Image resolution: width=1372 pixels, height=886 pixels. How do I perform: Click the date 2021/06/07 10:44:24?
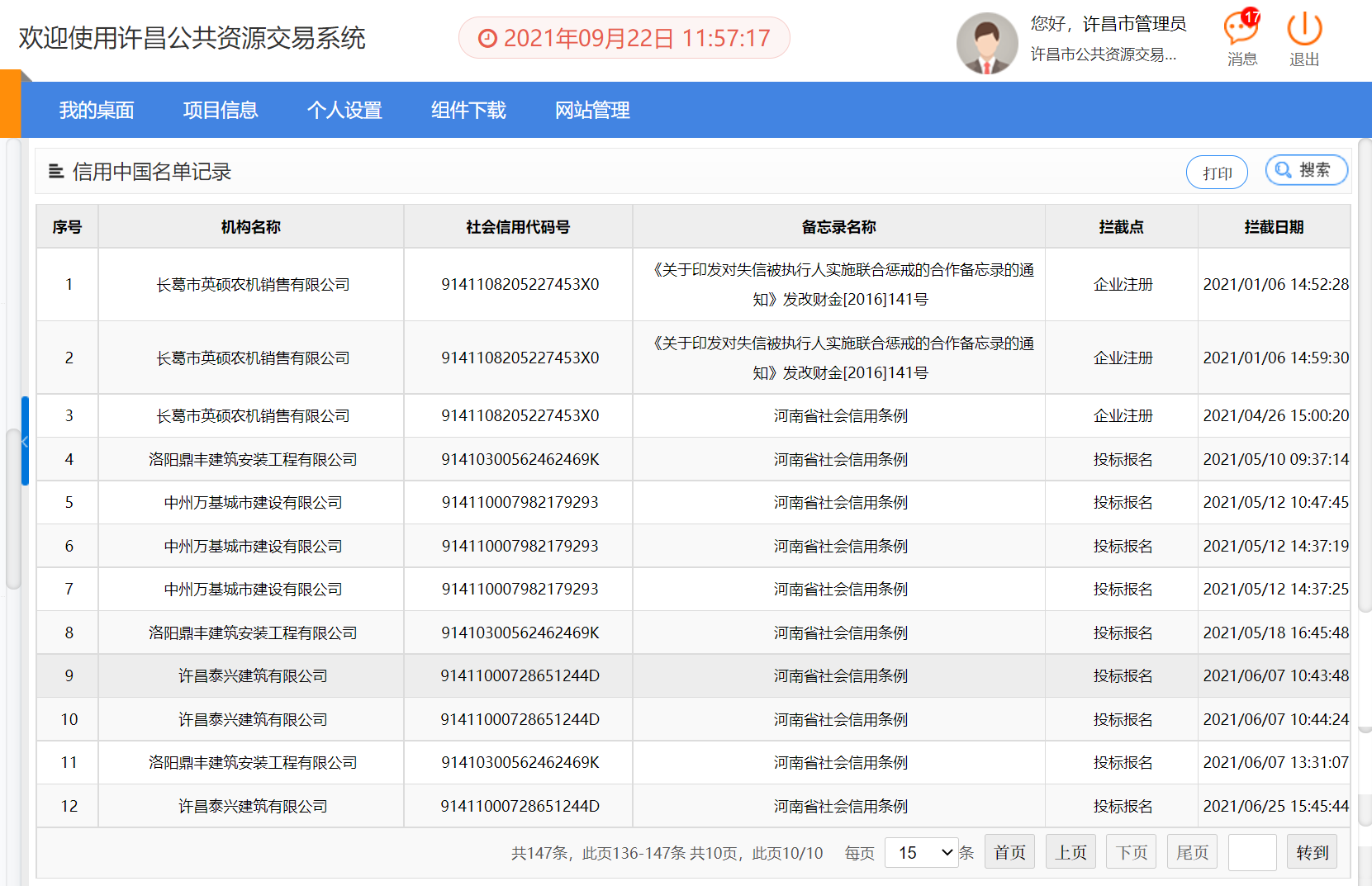1276,719
